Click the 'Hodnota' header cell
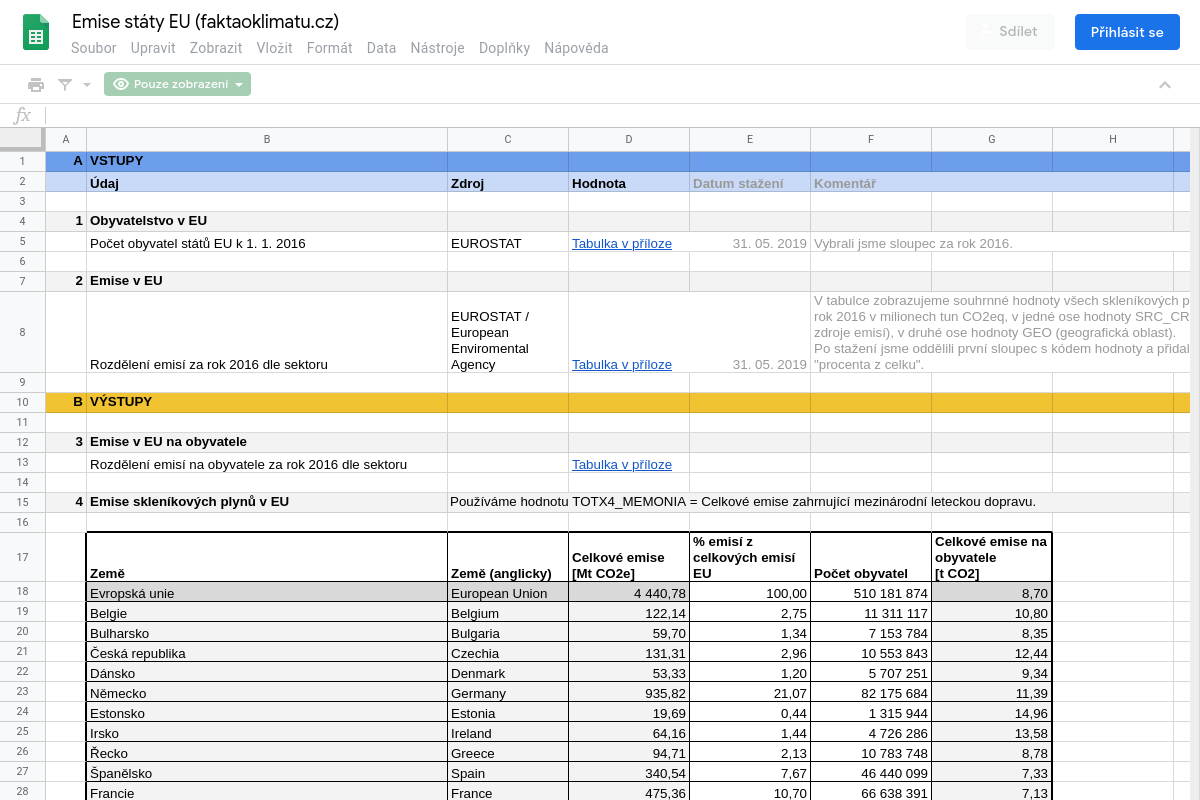Image resolution: width=1200 pixels, height=800 pixels. (629, 183)
